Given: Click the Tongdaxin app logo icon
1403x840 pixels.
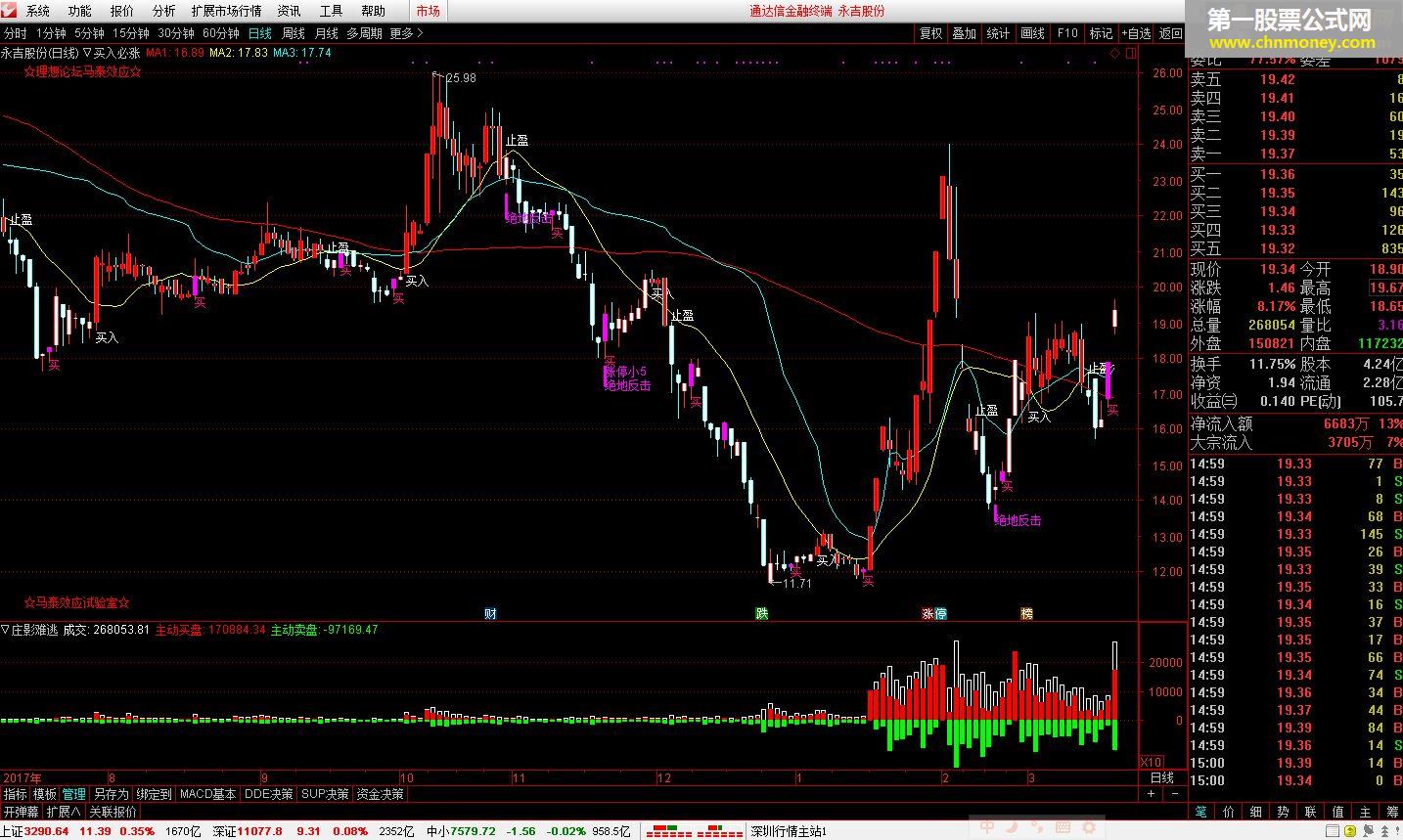Looking at the screenshot, I should pos(10,11).
